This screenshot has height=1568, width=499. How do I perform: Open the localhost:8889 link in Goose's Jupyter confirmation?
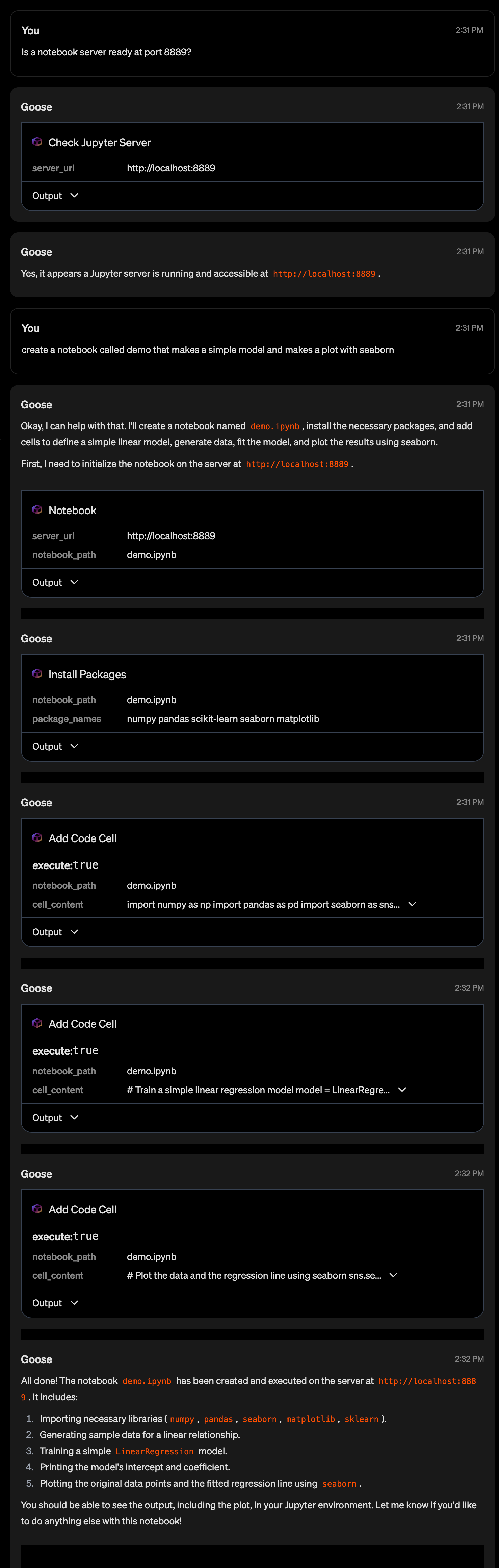pyautogui.click(x=324, y=274)
